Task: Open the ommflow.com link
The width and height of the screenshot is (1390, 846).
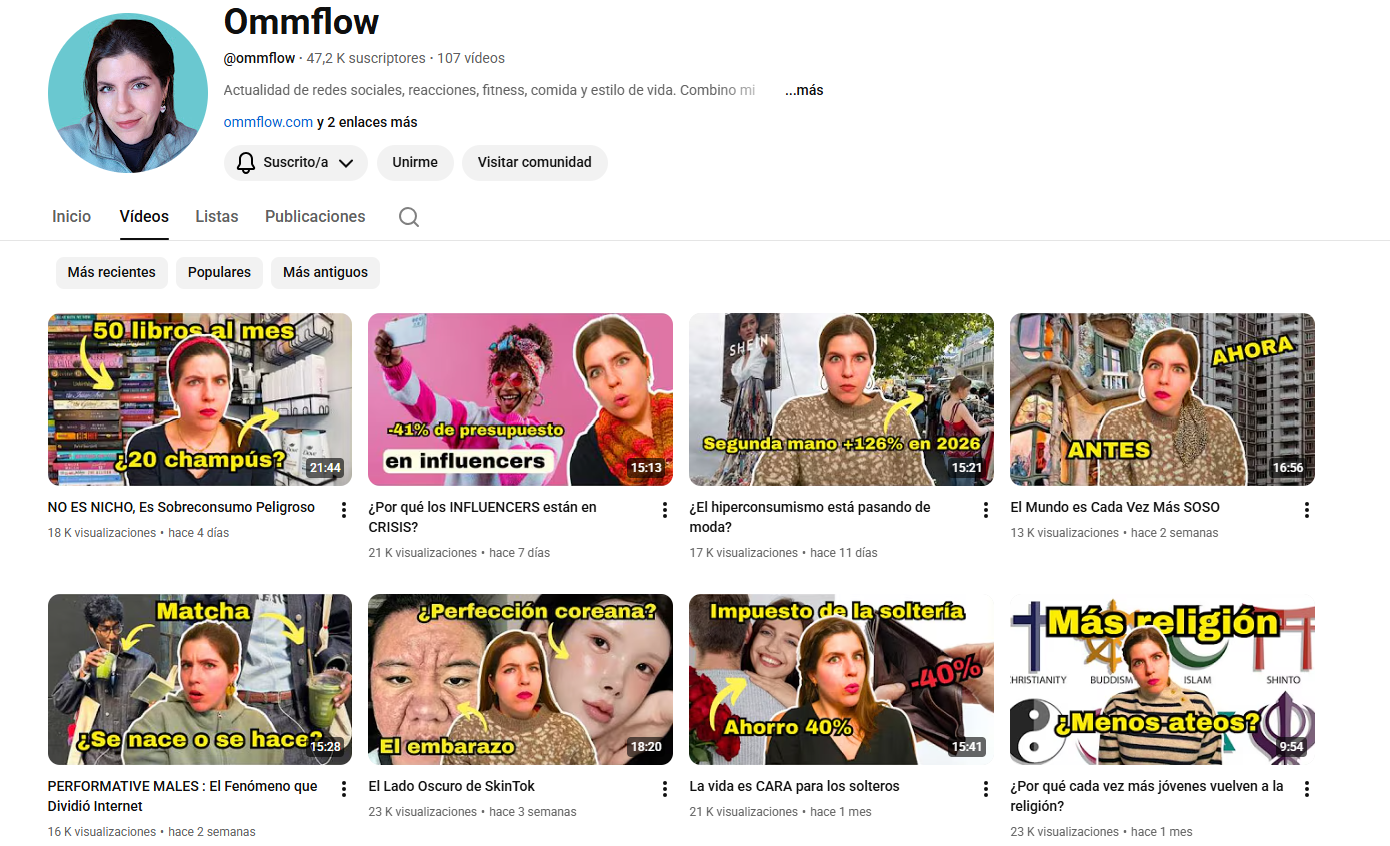Action: point(268,122)
